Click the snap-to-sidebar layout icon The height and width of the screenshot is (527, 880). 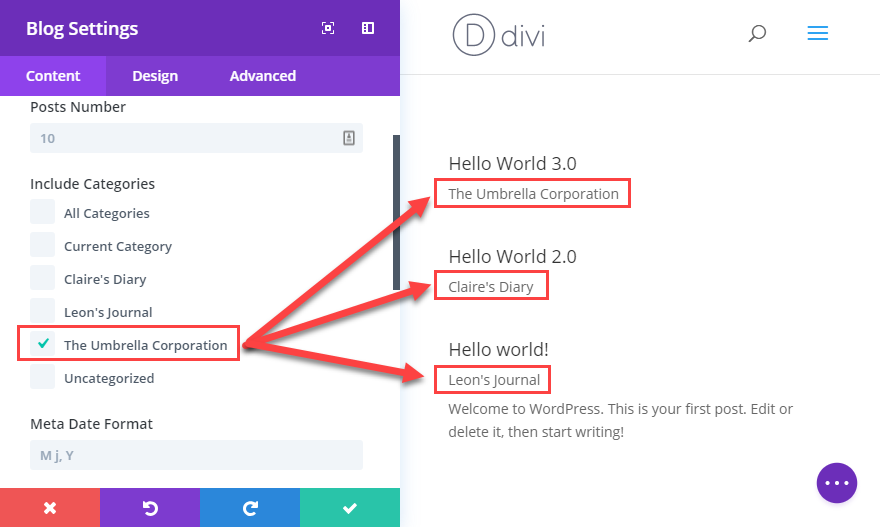coord(368,28)
